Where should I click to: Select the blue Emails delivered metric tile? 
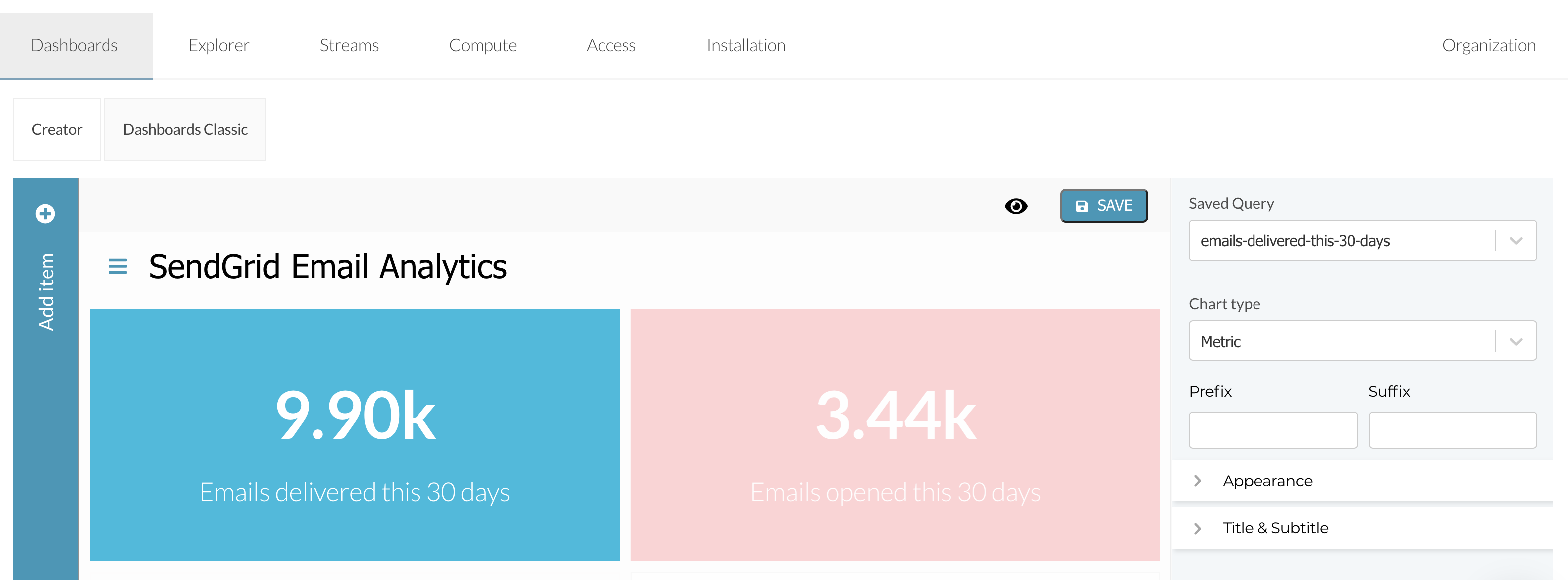coord(354,435)
